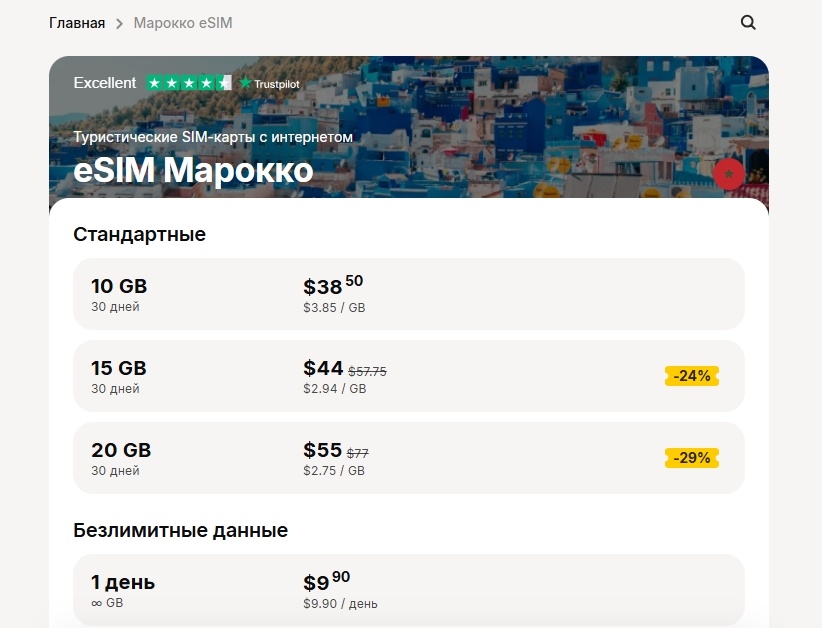The width and height of the screenshot is (822, 628).
Task: Click the Марокко eSIM breadcrumb
Action: tap(183, 22)
